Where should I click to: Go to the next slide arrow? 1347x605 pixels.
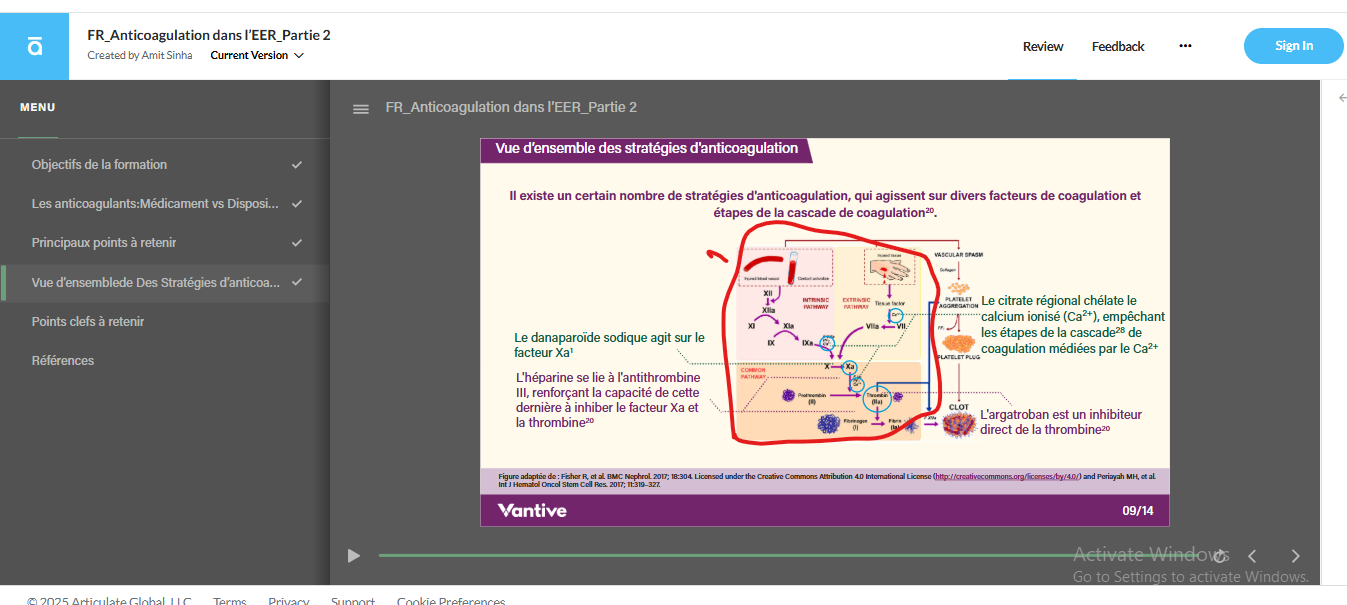click(1296, 556)
